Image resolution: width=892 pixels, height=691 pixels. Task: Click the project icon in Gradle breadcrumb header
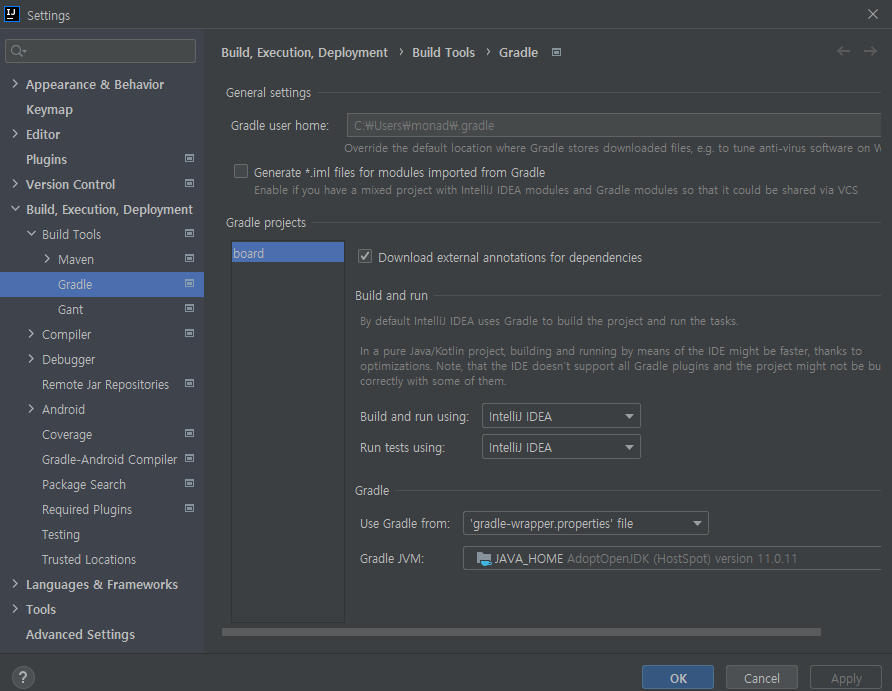pyautogui.click(x=556, y=52)
